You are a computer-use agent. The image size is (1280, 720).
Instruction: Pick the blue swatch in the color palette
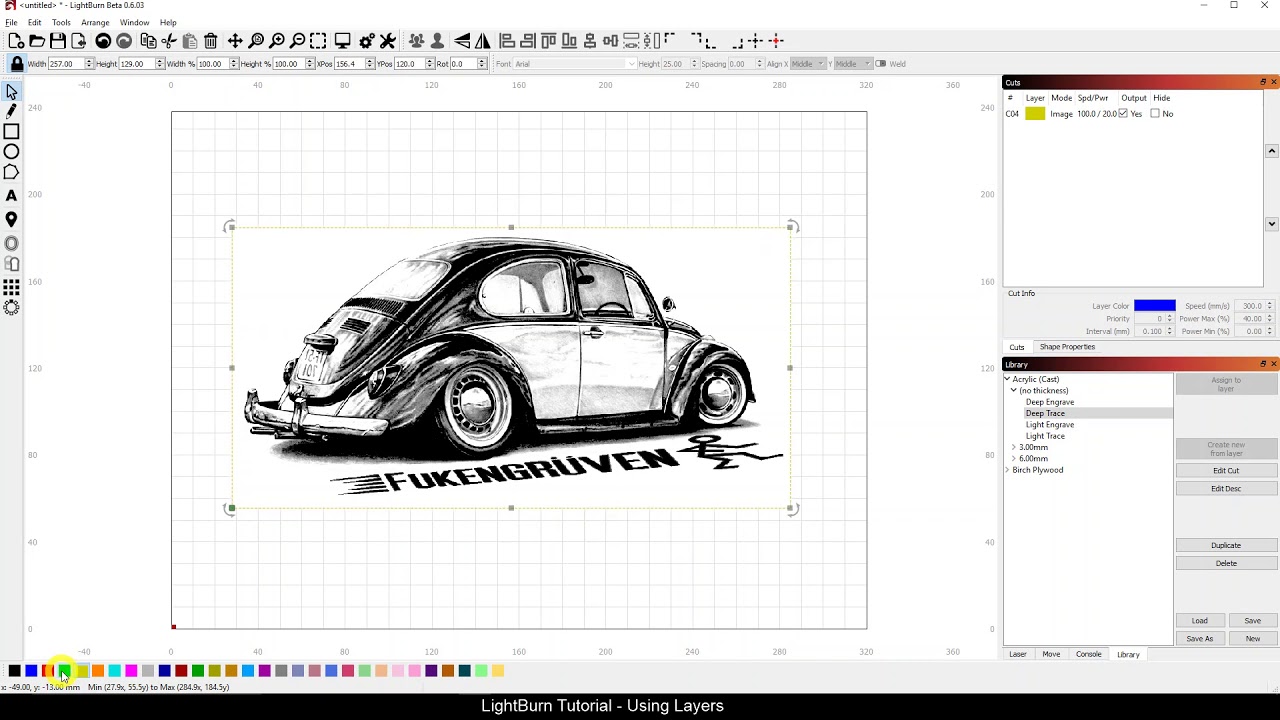pyautogui.click(x=31, y=671)
